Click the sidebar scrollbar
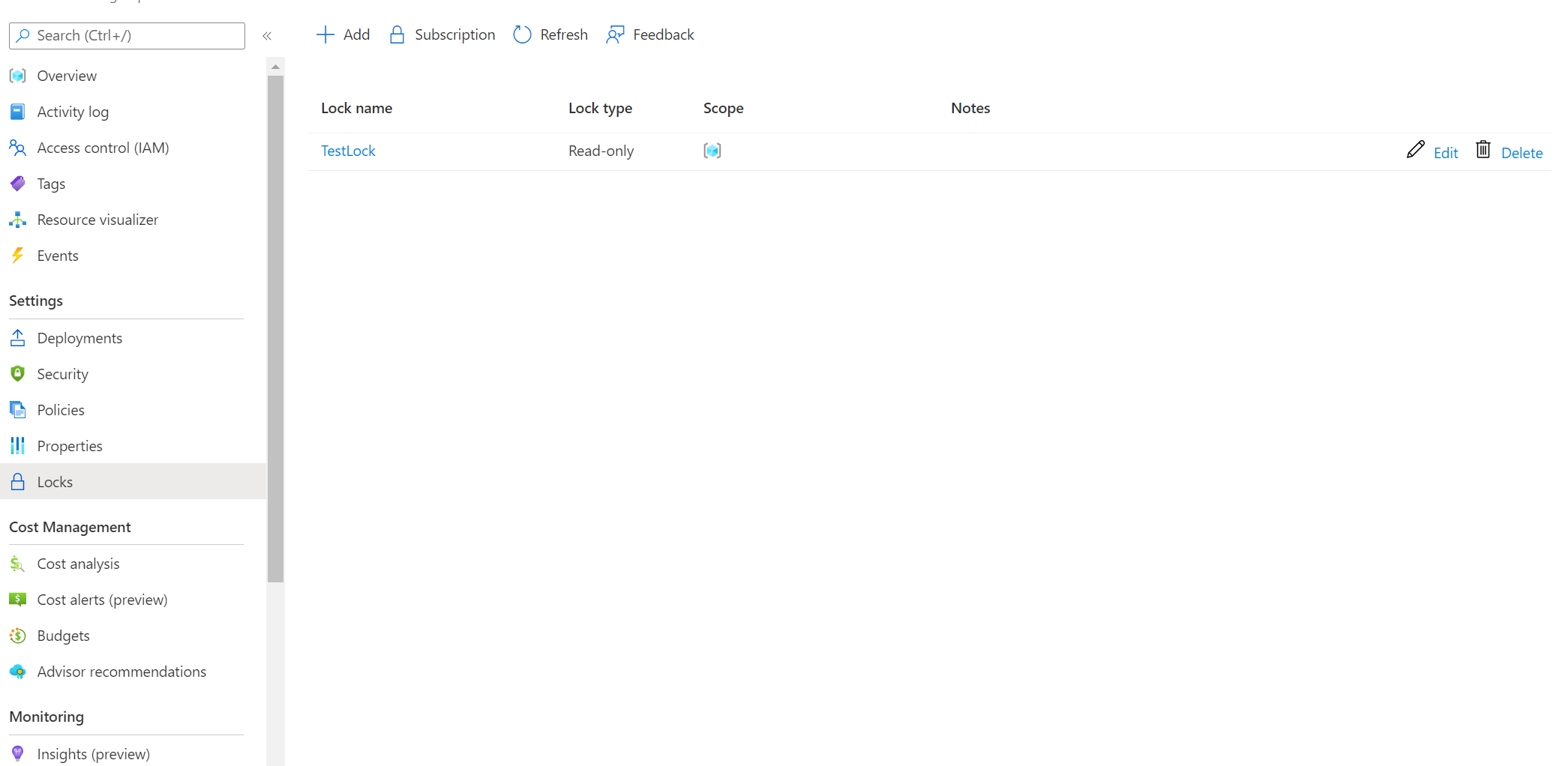The height and width of the screenshot is (766, 1568). (x=275, y=322)
